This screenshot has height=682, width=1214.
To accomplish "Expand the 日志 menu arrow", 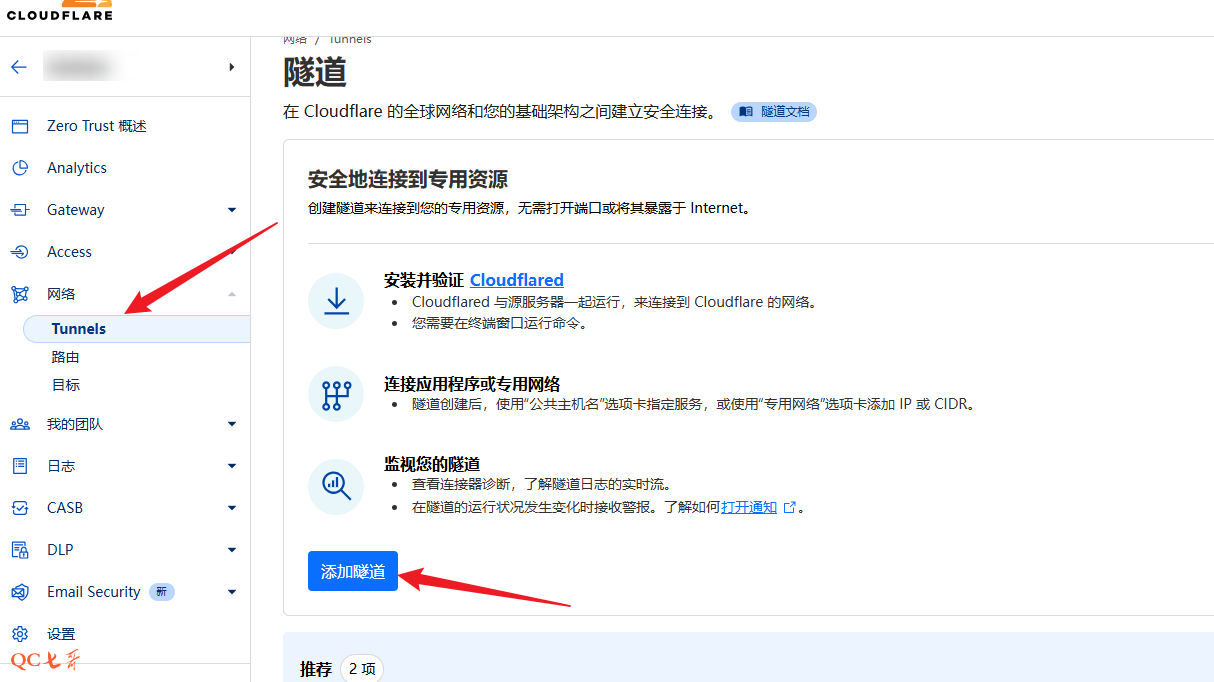I will click(232, 466).
